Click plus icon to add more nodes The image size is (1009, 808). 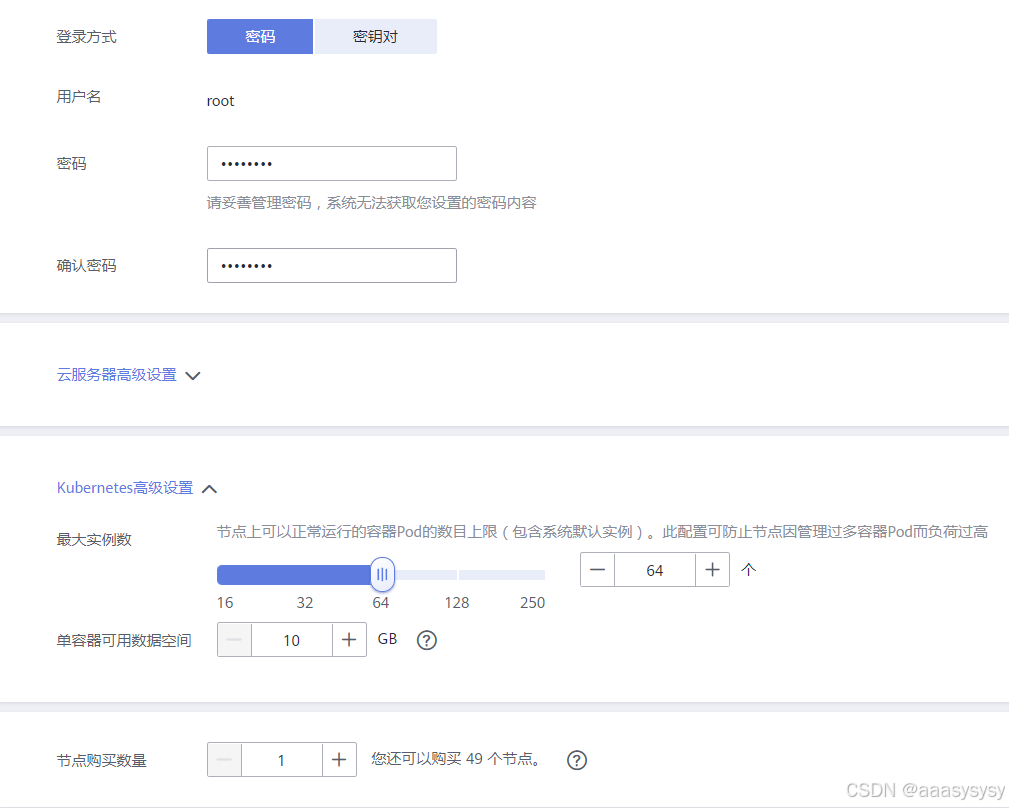pyautogui.click(x=339, y=759)
